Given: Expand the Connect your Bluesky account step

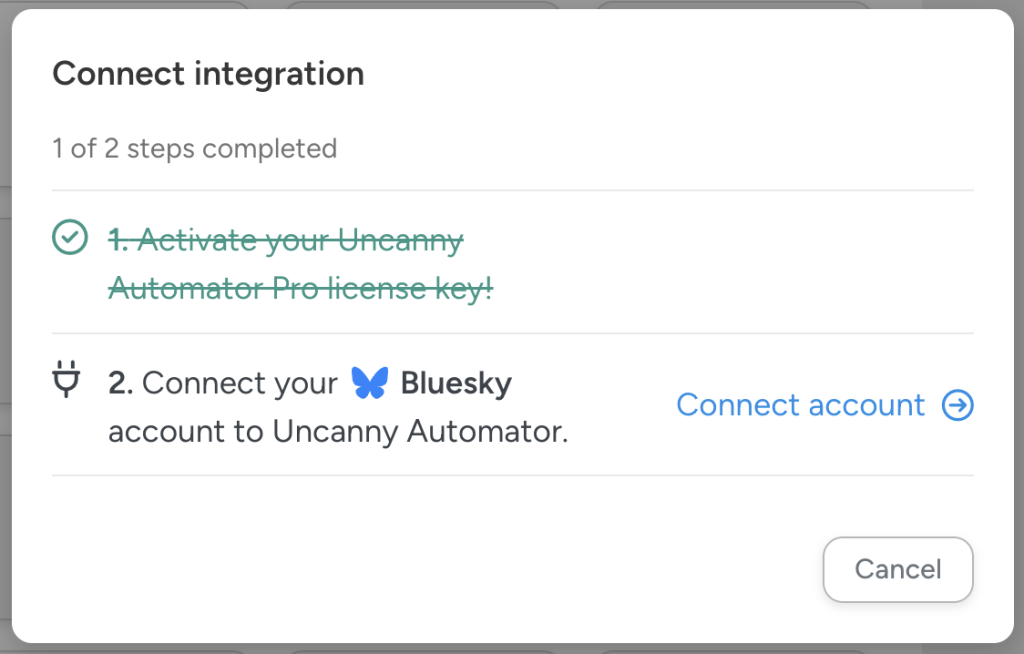Looking at the screenshot, I should pyautogui.click(x=337, y=405).
